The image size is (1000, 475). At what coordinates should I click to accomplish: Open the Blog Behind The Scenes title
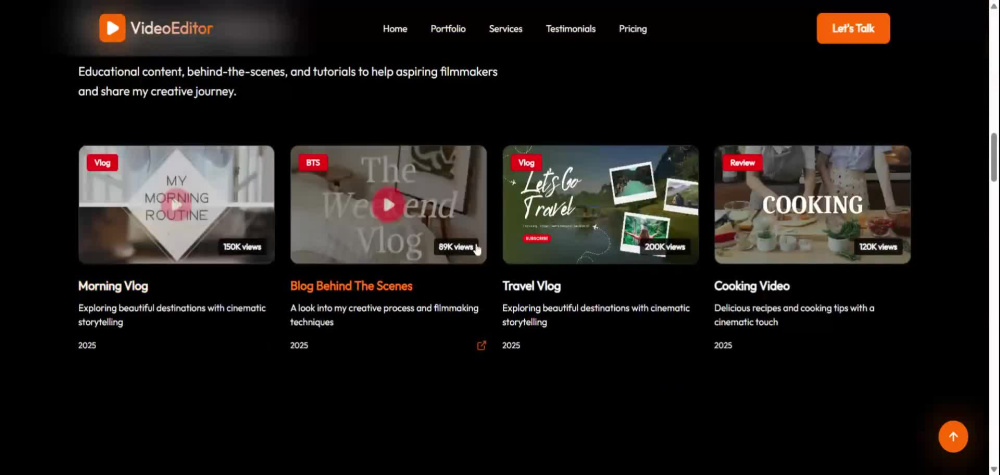(351, 286)
